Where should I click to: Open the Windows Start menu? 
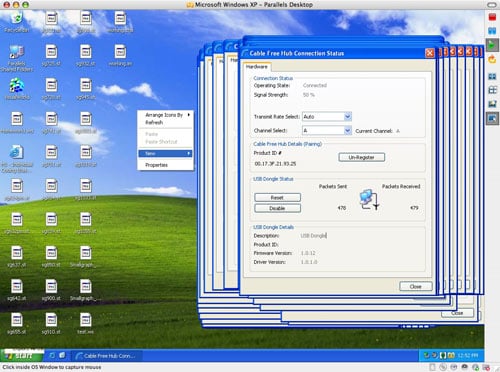[x=22, y=356]
